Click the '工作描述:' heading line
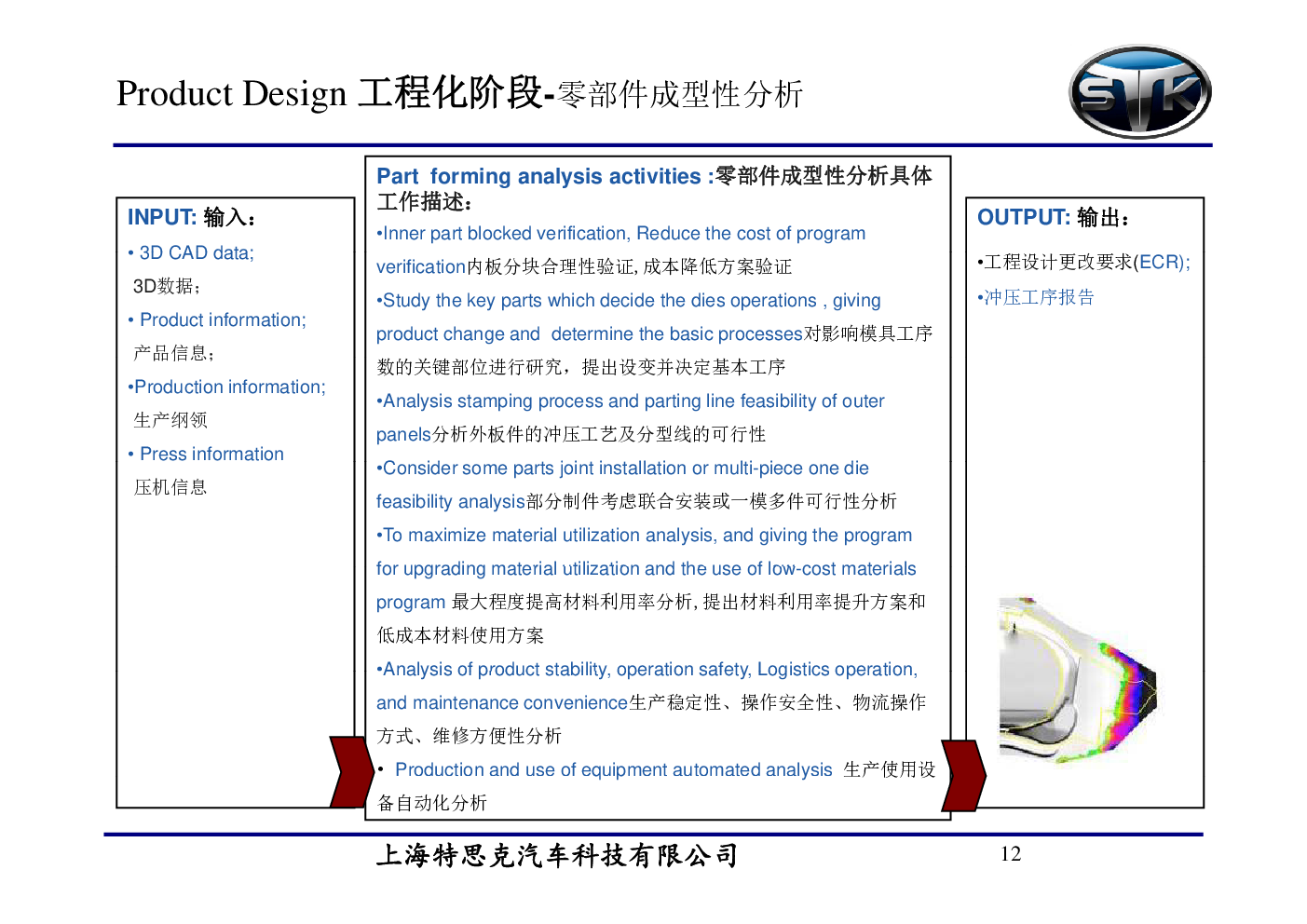 pyautogui.click(x=425, y=201)
